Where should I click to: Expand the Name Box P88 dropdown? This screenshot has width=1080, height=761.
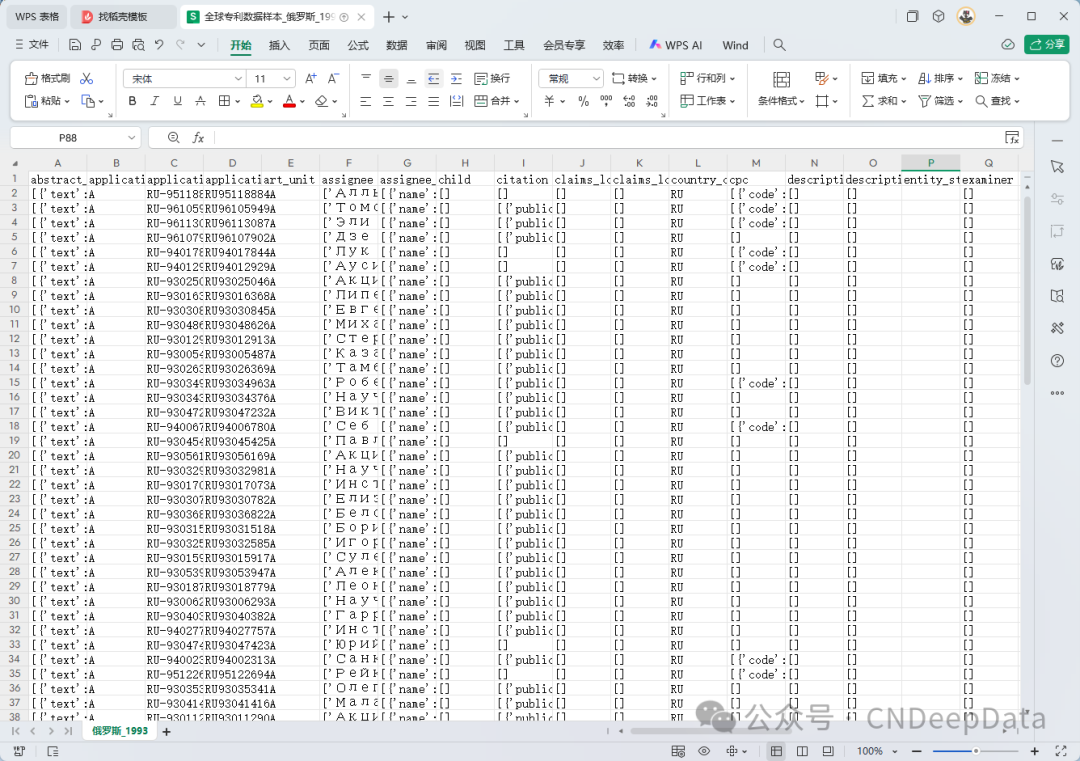tap(131, 138)
